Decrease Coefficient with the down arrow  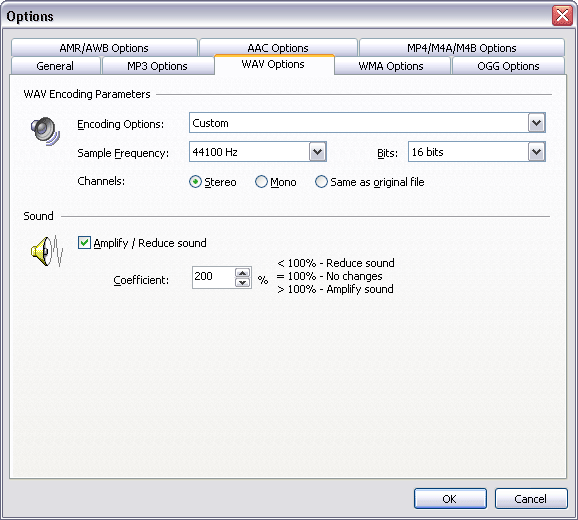[x=243, y=282]
